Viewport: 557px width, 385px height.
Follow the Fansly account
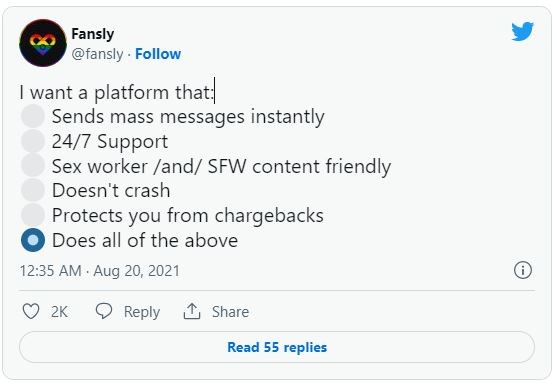pyautogui.click(x=158, y=54)
